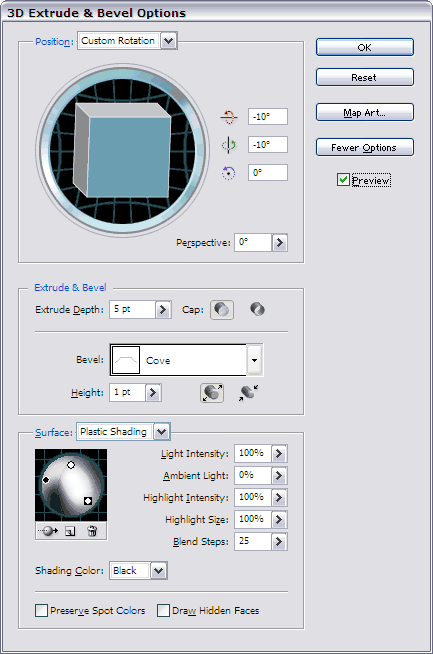Open the Light Intensity slider arrow

point(279,453)
